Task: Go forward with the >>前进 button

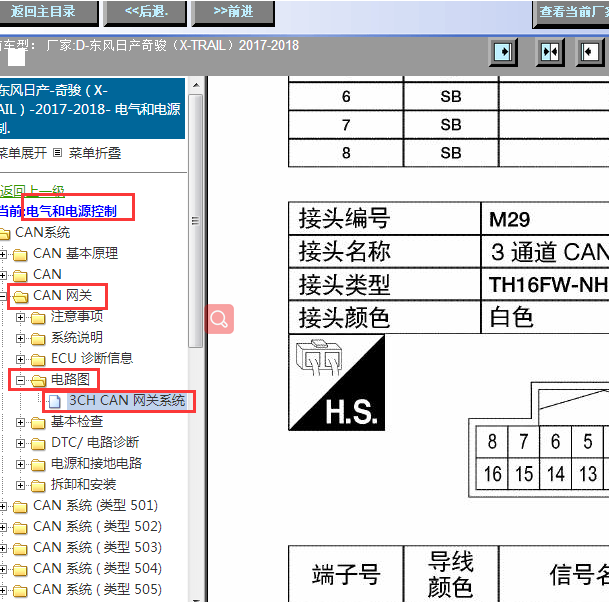Action: point(233,12)
